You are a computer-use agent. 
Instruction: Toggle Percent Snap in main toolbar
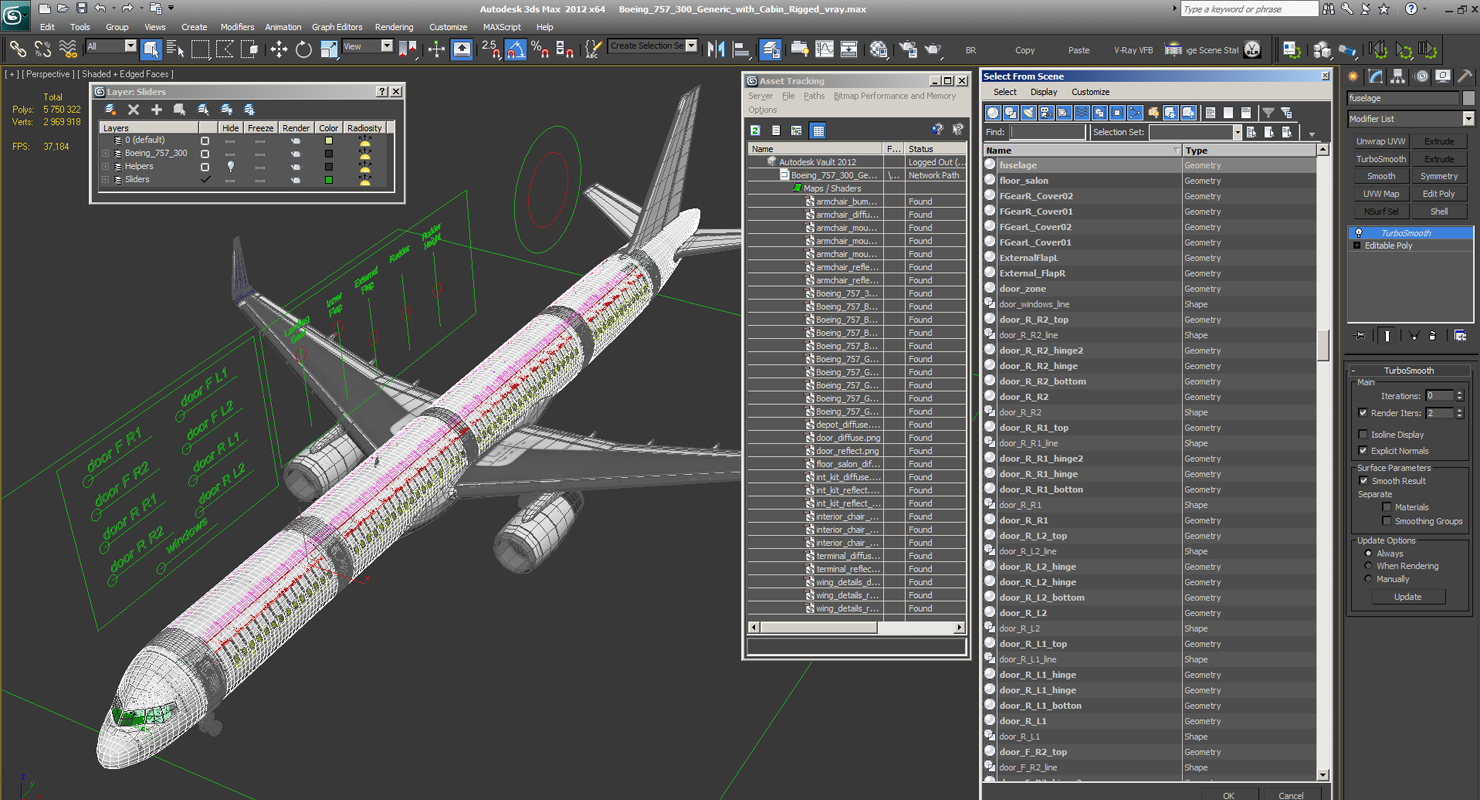tap(540, 48)
